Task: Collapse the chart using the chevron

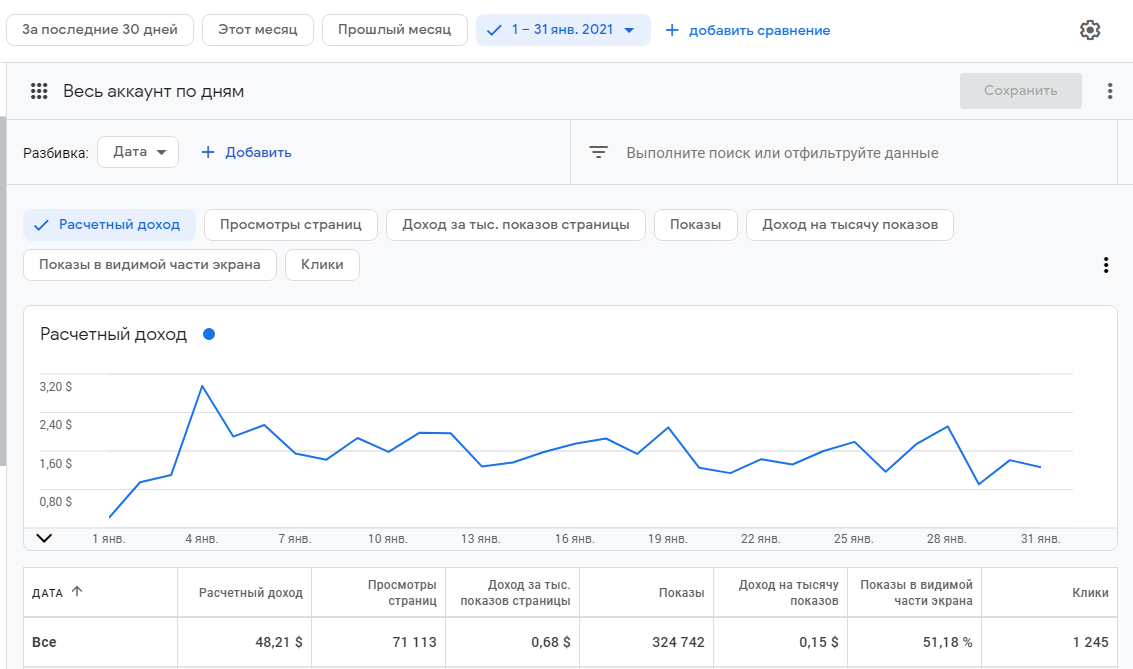Action: 44,538
